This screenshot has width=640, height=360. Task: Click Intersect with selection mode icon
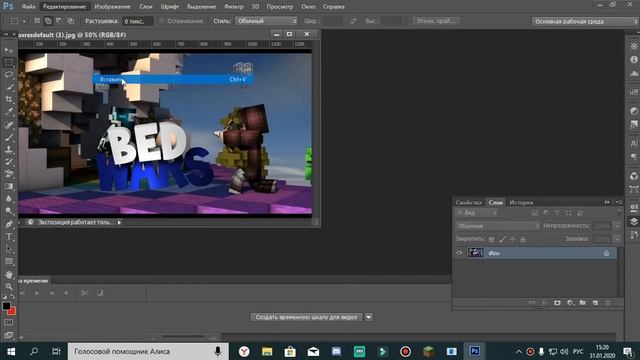point(71,21)
